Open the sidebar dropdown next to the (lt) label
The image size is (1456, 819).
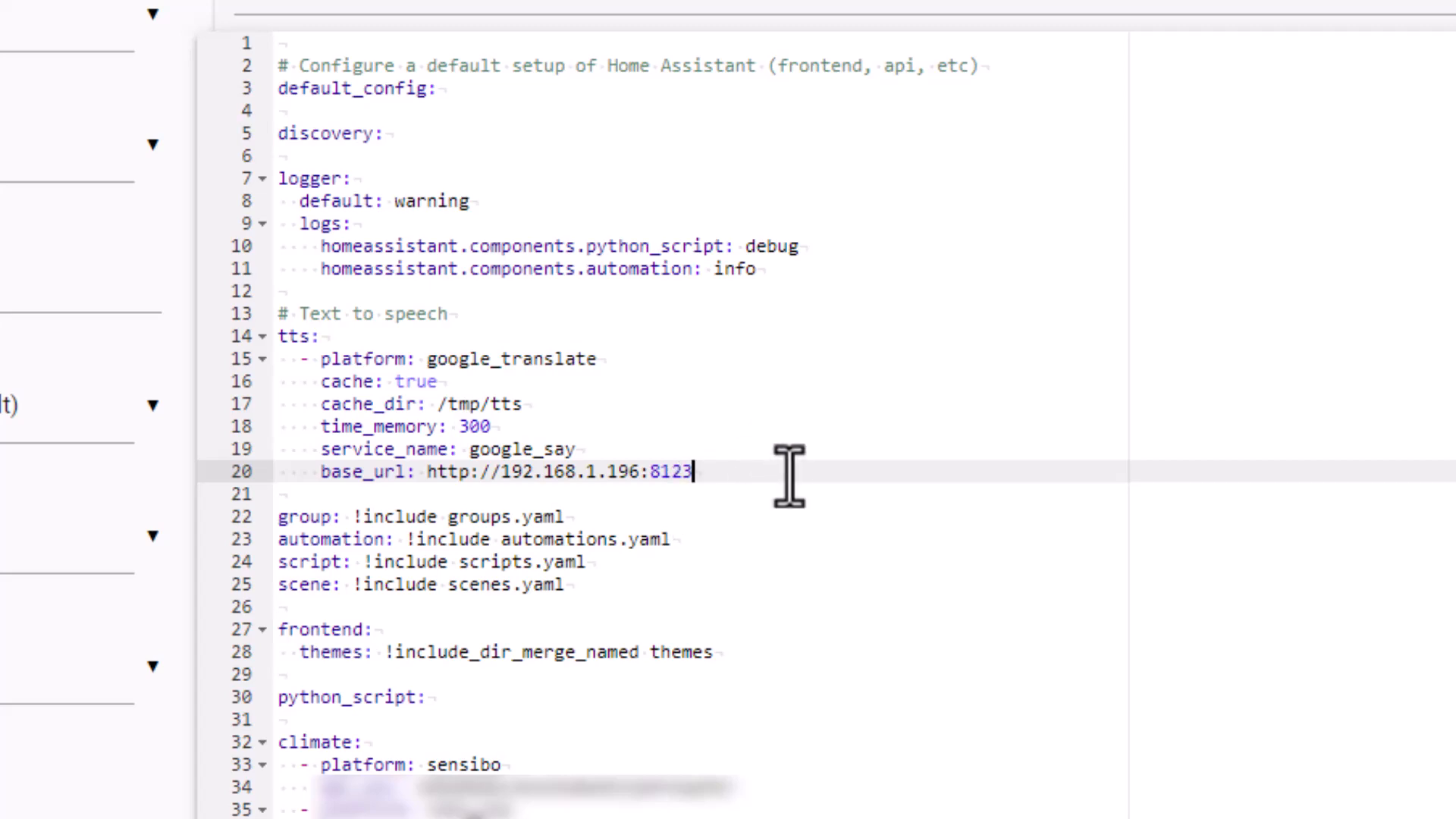tap(152, 404)
